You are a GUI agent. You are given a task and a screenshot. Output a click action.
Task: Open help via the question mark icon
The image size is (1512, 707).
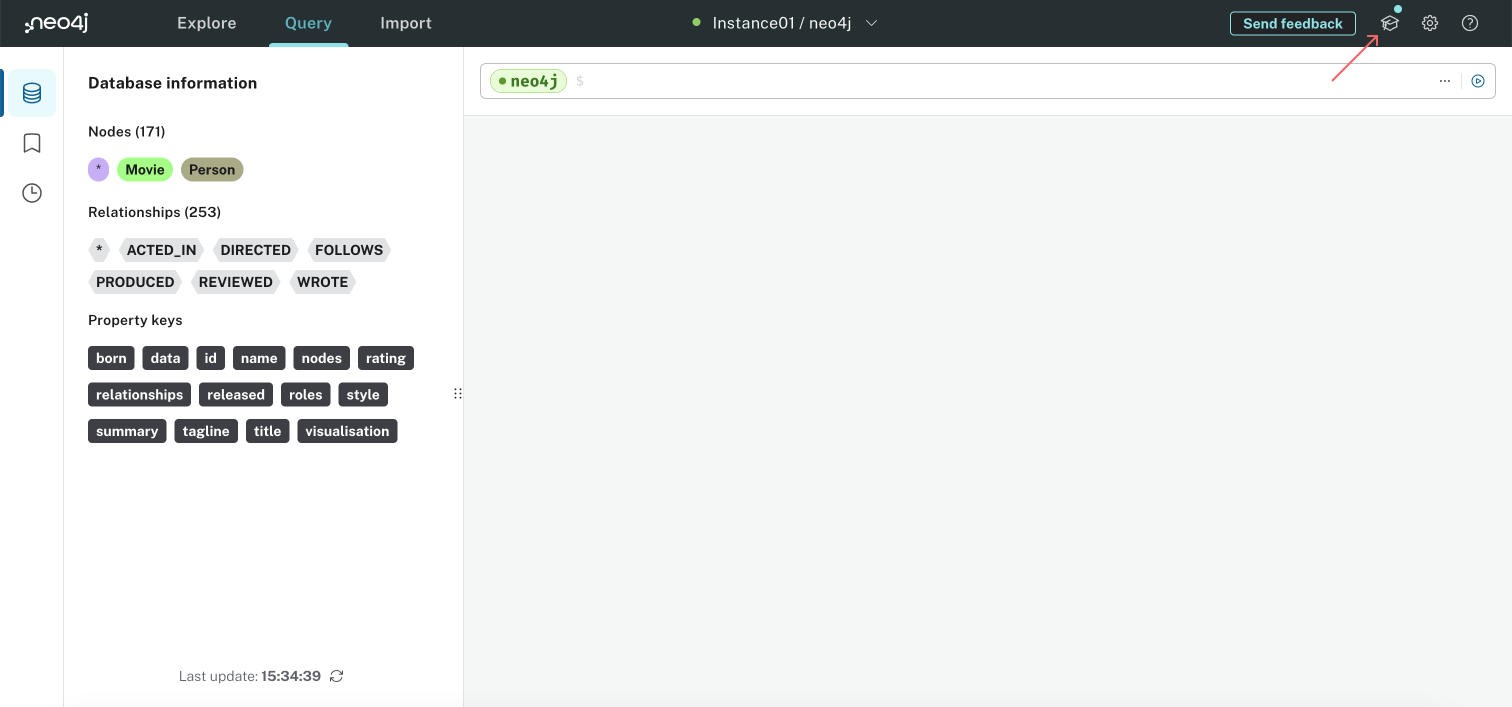(1469, 22)
